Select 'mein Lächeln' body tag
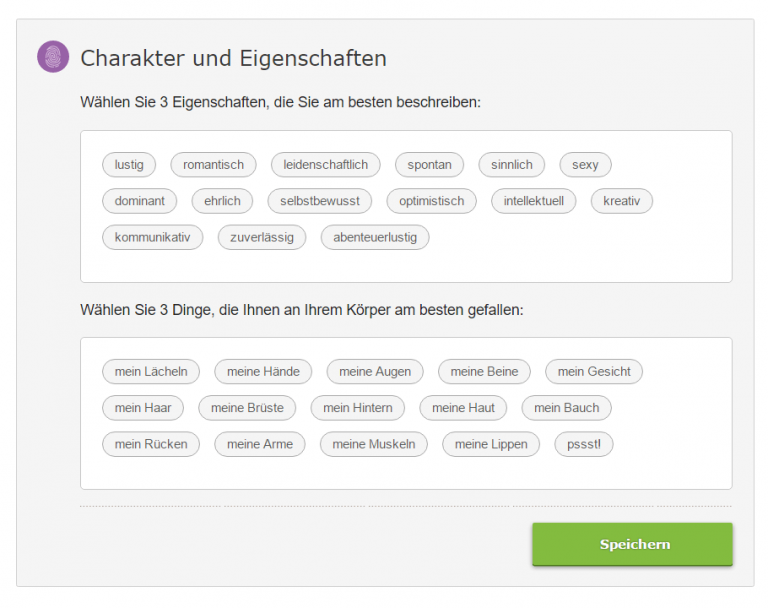Screen dimensions: 768x608 coord(151,371)
